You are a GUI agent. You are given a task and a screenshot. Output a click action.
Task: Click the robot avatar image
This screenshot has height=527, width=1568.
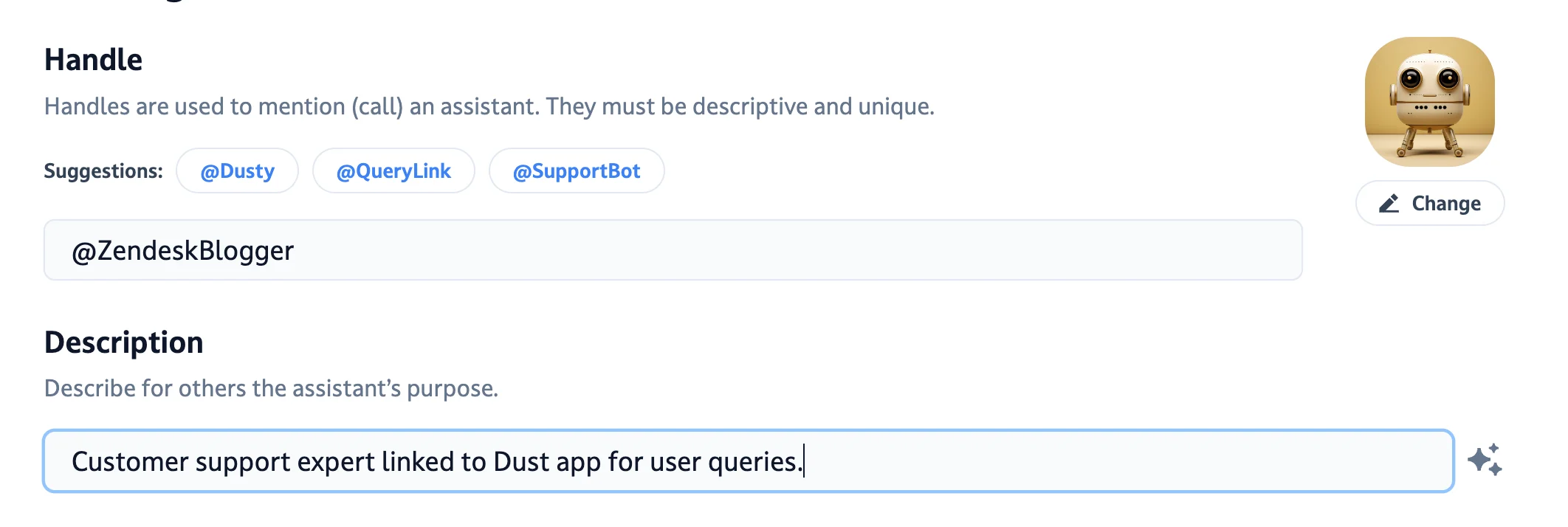click(x=1430, y=102)
